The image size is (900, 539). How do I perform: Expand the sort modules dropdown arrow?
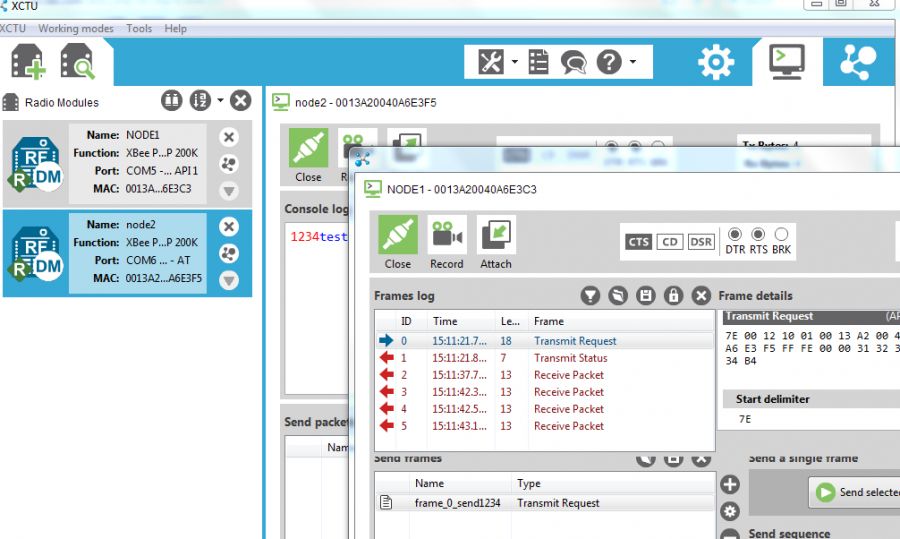pos(220,100)
